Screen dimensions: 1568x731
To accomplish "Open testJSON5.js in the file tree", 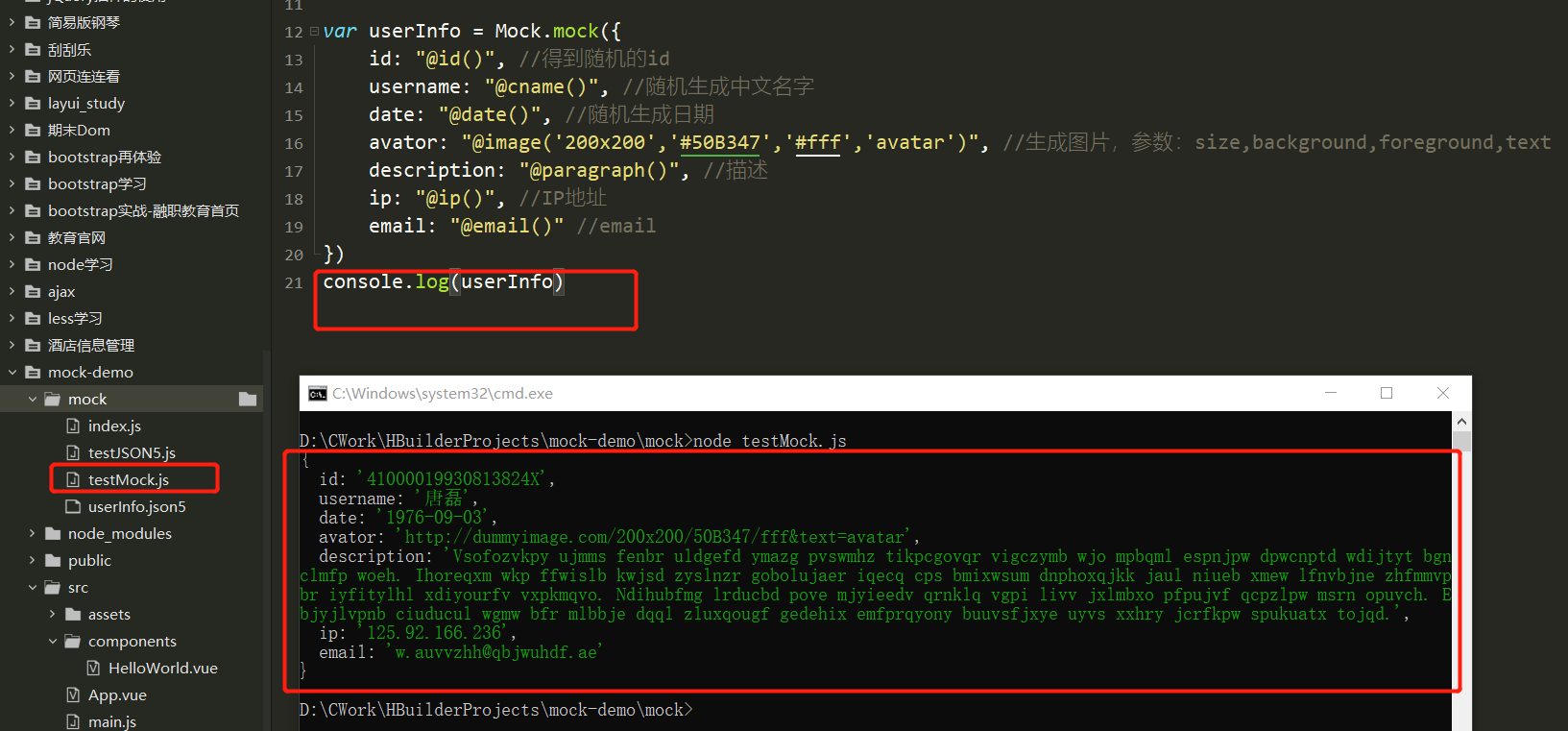I will click(x=132, y=452).
